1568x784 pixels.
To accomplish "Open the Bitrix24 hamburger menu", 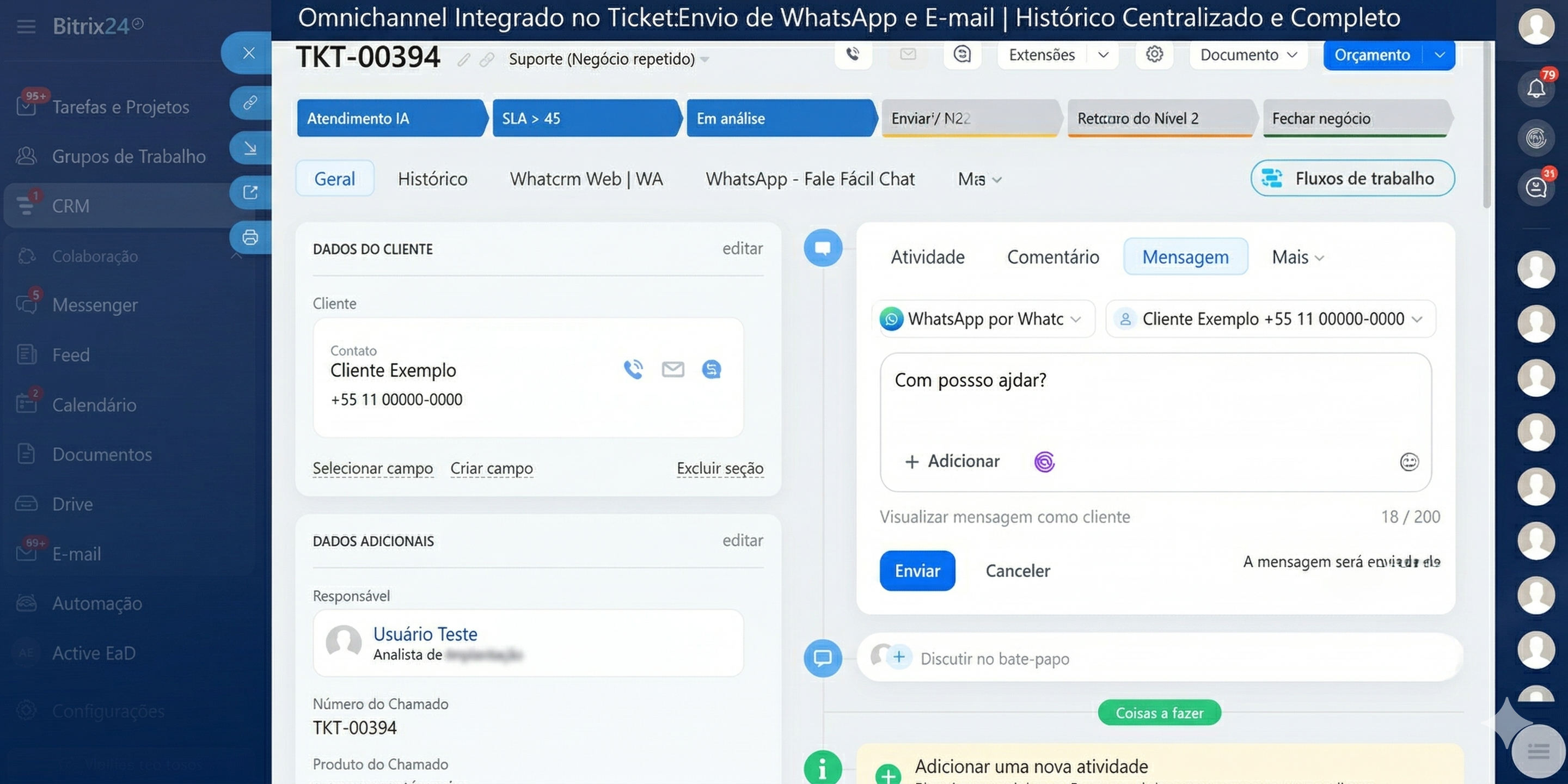I will 26,26.
